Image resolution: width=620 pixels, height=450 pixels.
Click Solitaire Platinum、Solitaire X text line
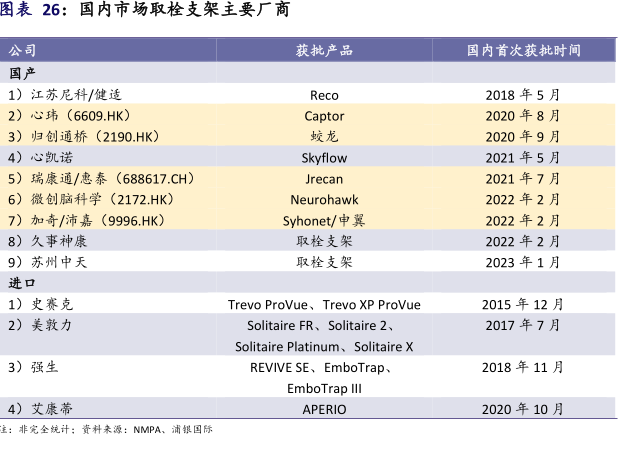click(324, 347)
